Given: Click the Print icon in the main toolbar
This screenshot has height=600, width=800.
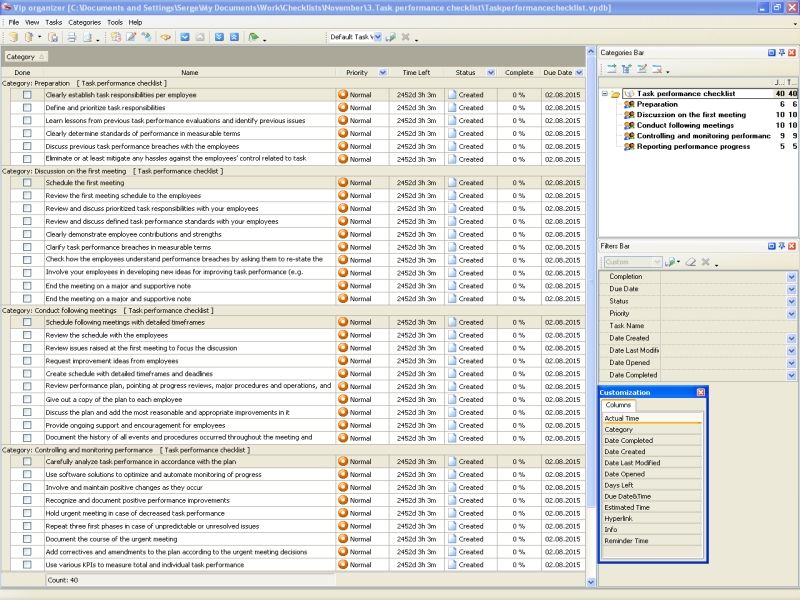Looking at the screenshot, I should point(71,37).
